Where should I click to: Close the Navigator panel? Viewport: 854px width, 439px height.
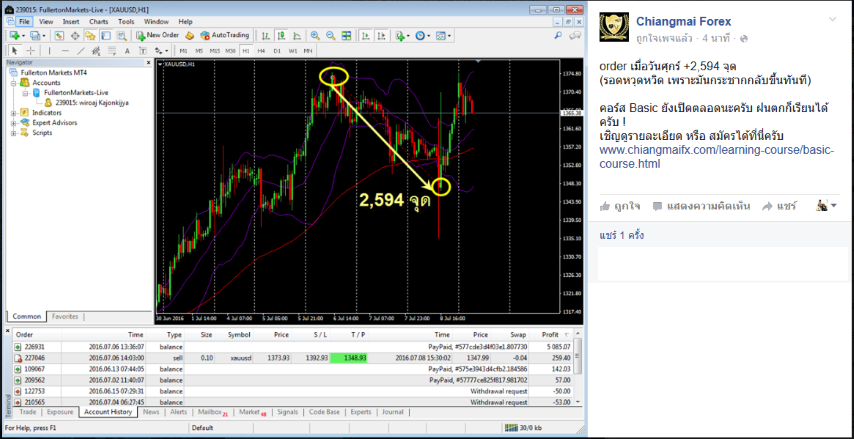coord(148,63)
